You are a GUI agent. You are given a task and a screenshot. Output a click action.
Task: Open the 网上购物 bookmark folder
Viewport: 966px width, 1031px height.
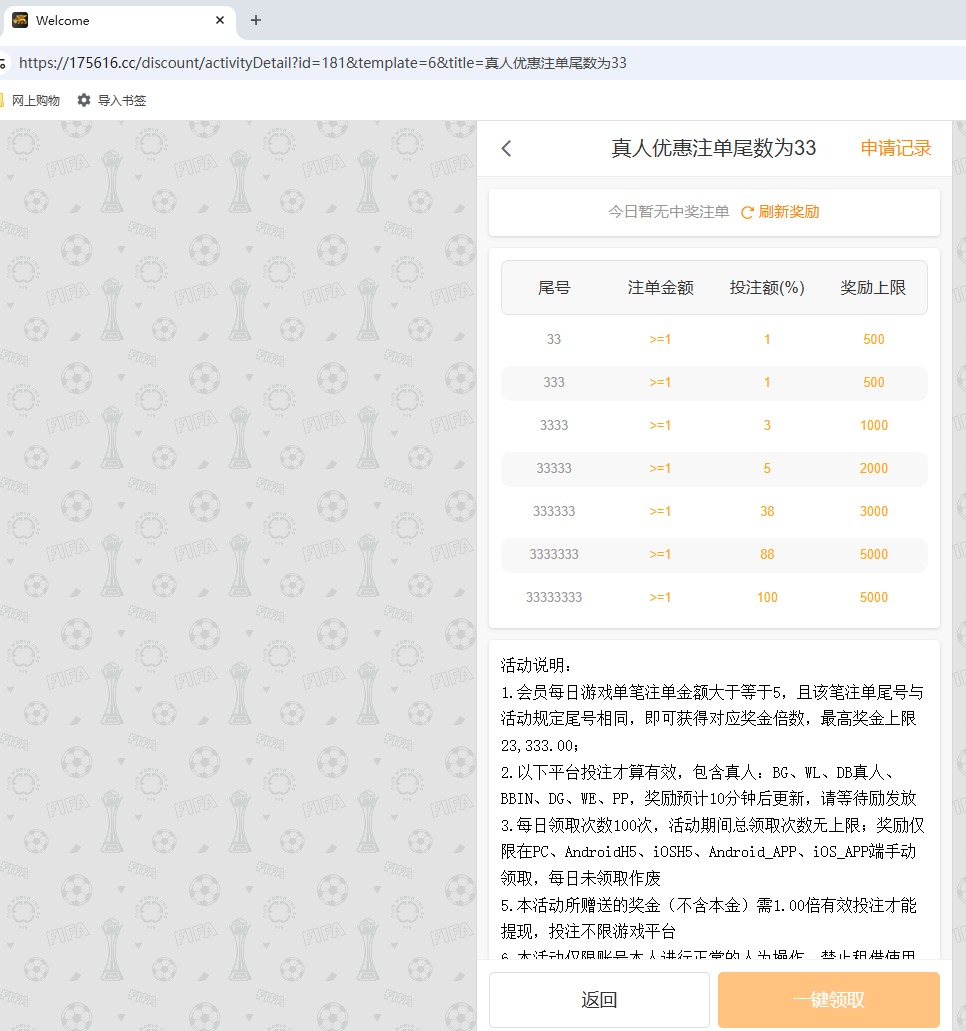tap(34, 100)
